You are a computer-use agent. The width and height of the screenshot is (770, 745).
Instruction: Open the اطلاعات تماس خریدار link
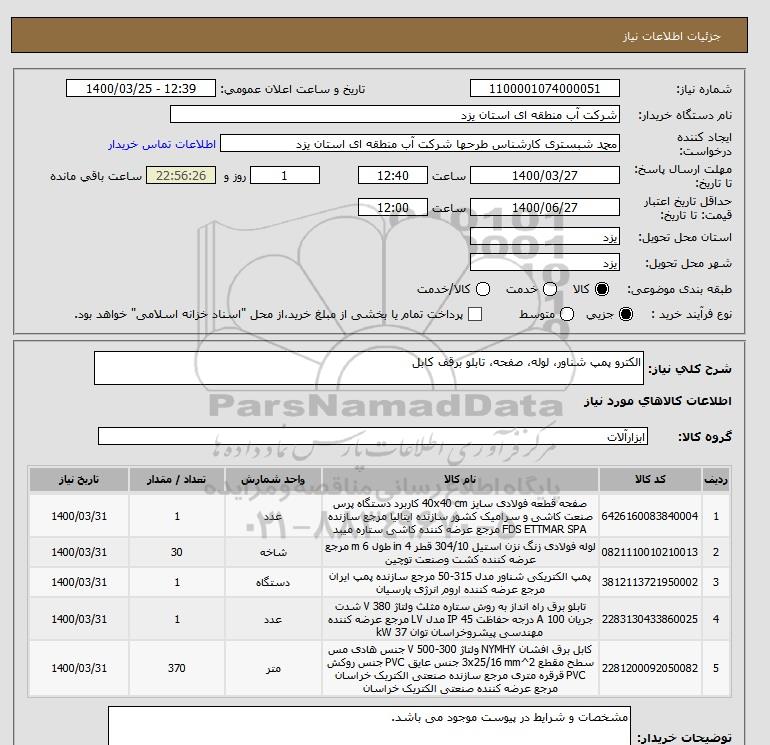(x=162, y=144)
